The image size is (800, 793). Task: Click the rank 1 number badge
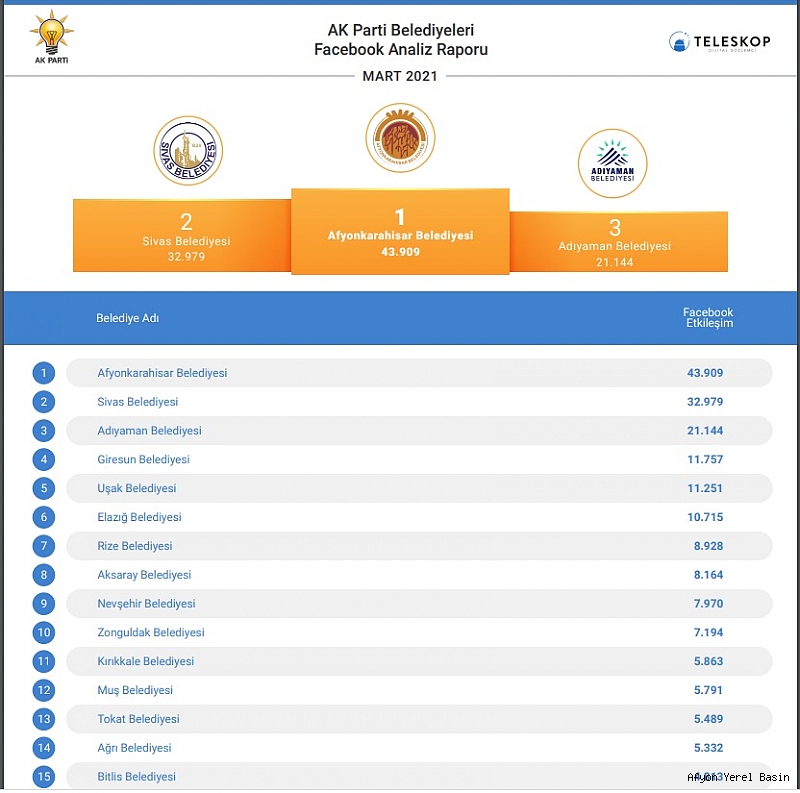[43, 373]
